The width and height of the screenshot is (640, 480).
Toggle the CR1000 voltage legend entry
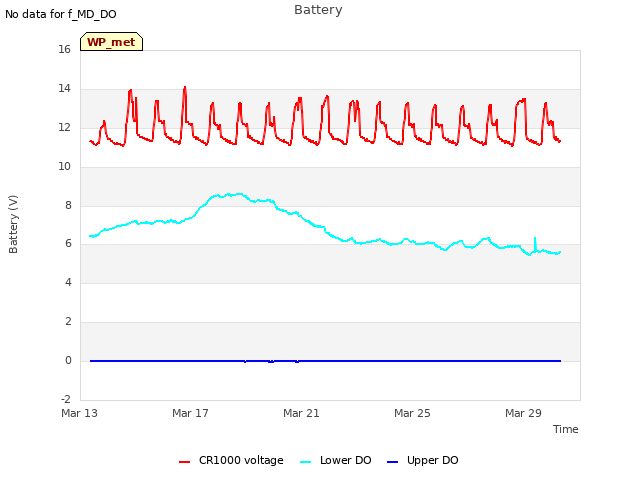[x=231, y=460]
